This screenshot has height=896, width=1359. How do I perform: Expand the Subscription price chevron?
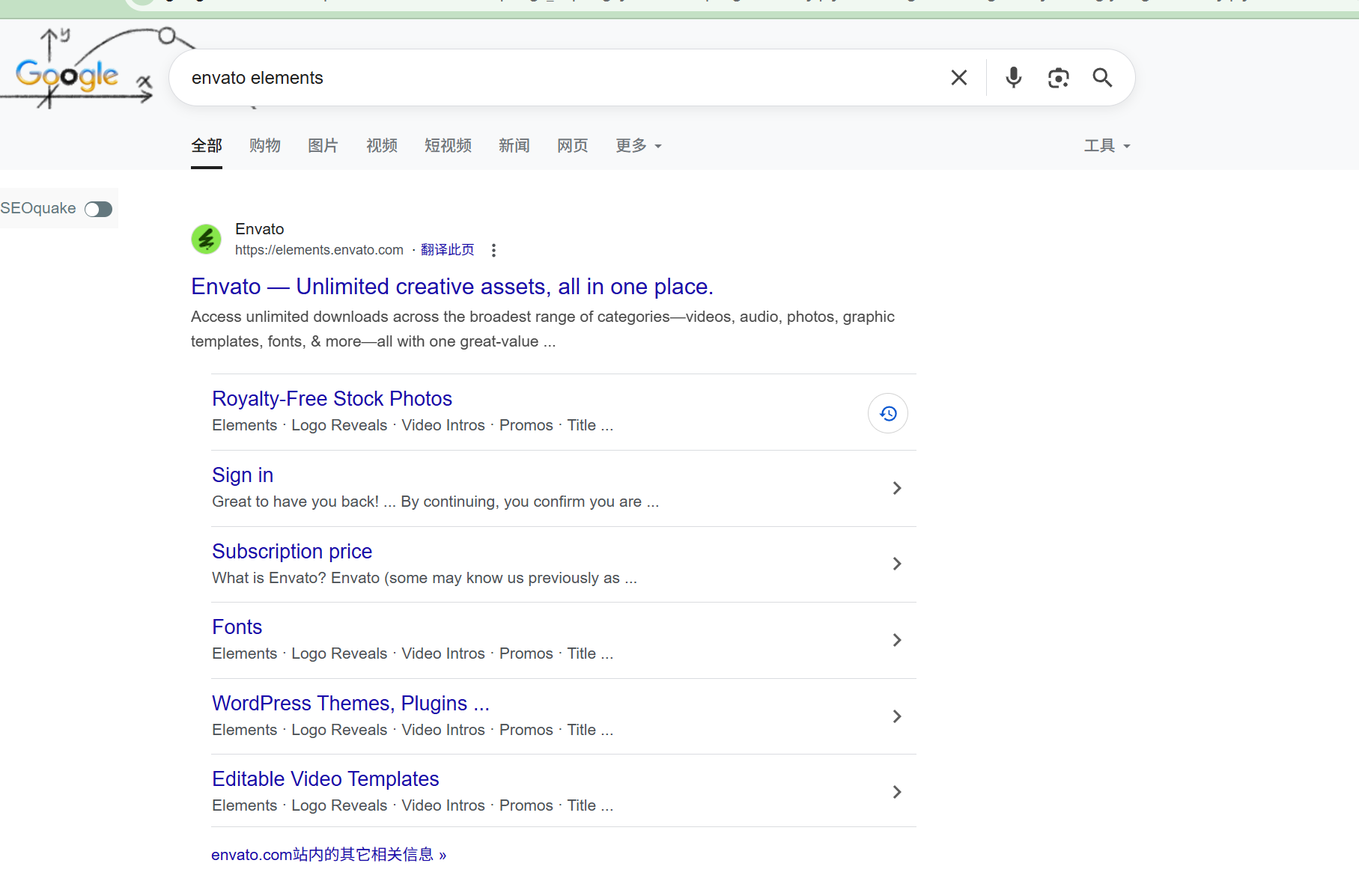[x=897, y=564]
